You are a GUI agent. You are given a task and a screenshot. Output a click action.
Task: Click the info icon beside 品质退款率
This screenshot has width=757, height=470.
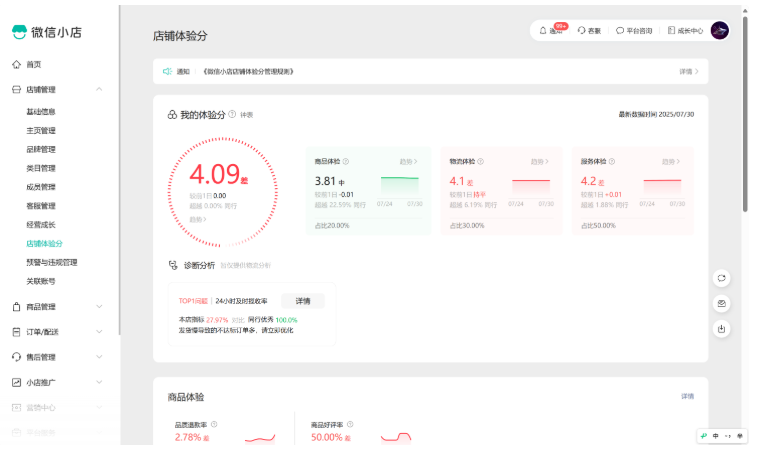[214, 424]
